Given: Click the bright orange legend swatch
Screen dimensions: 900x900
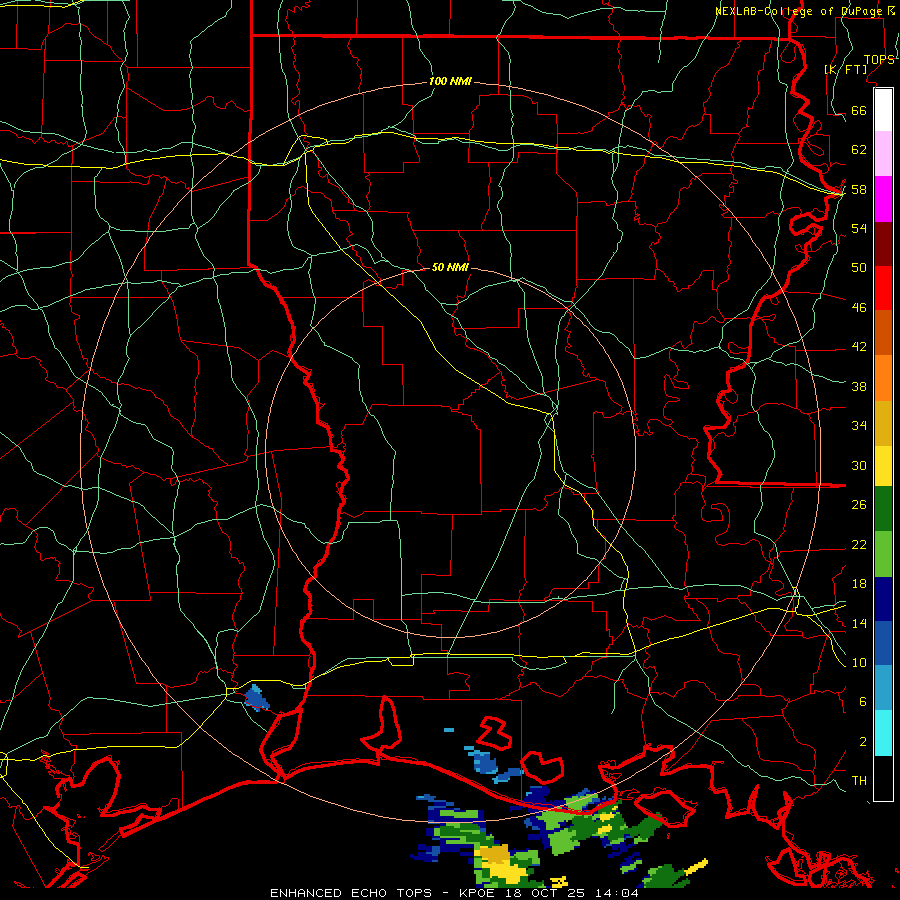Looking at the screenshot, I should (x=883, y=378).
